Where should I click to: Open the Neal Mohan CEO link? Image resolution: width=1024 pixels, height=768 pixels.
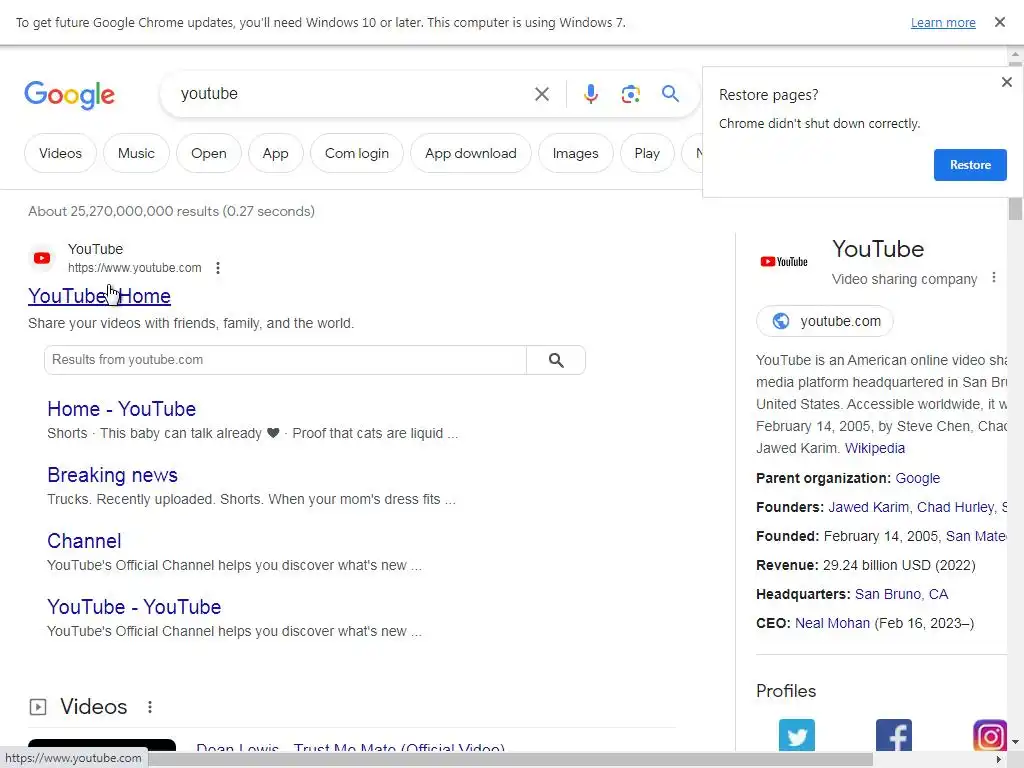coord(832,623)
